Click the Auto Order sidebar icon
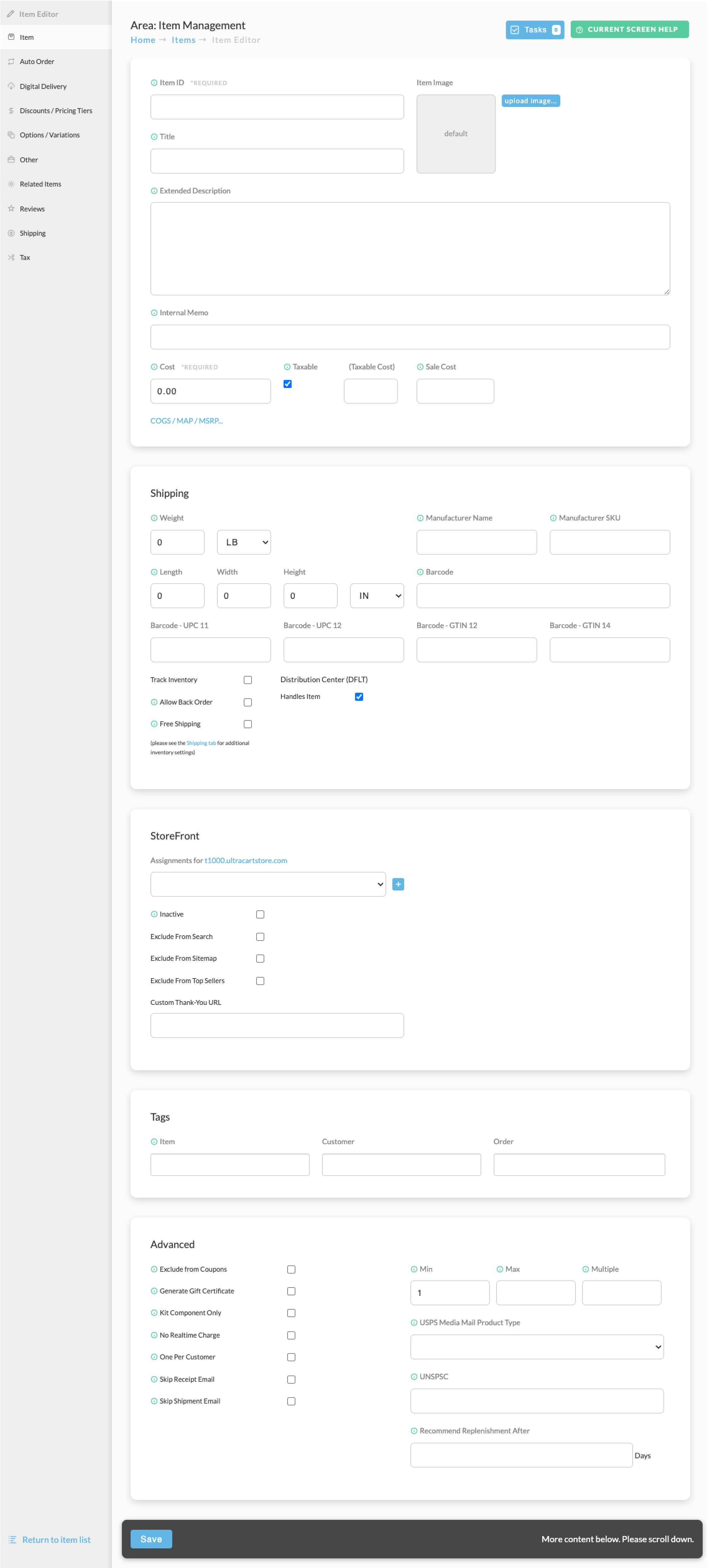The height and width of the screenshot is (1568, 707). 11,62
